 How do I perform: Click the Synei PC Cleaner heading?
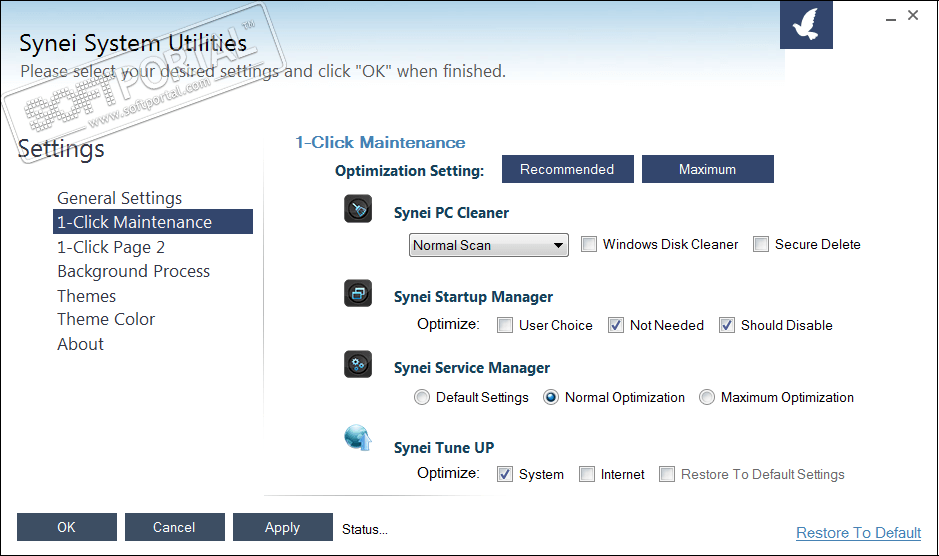pyautogui.click(x=452, y=213)
